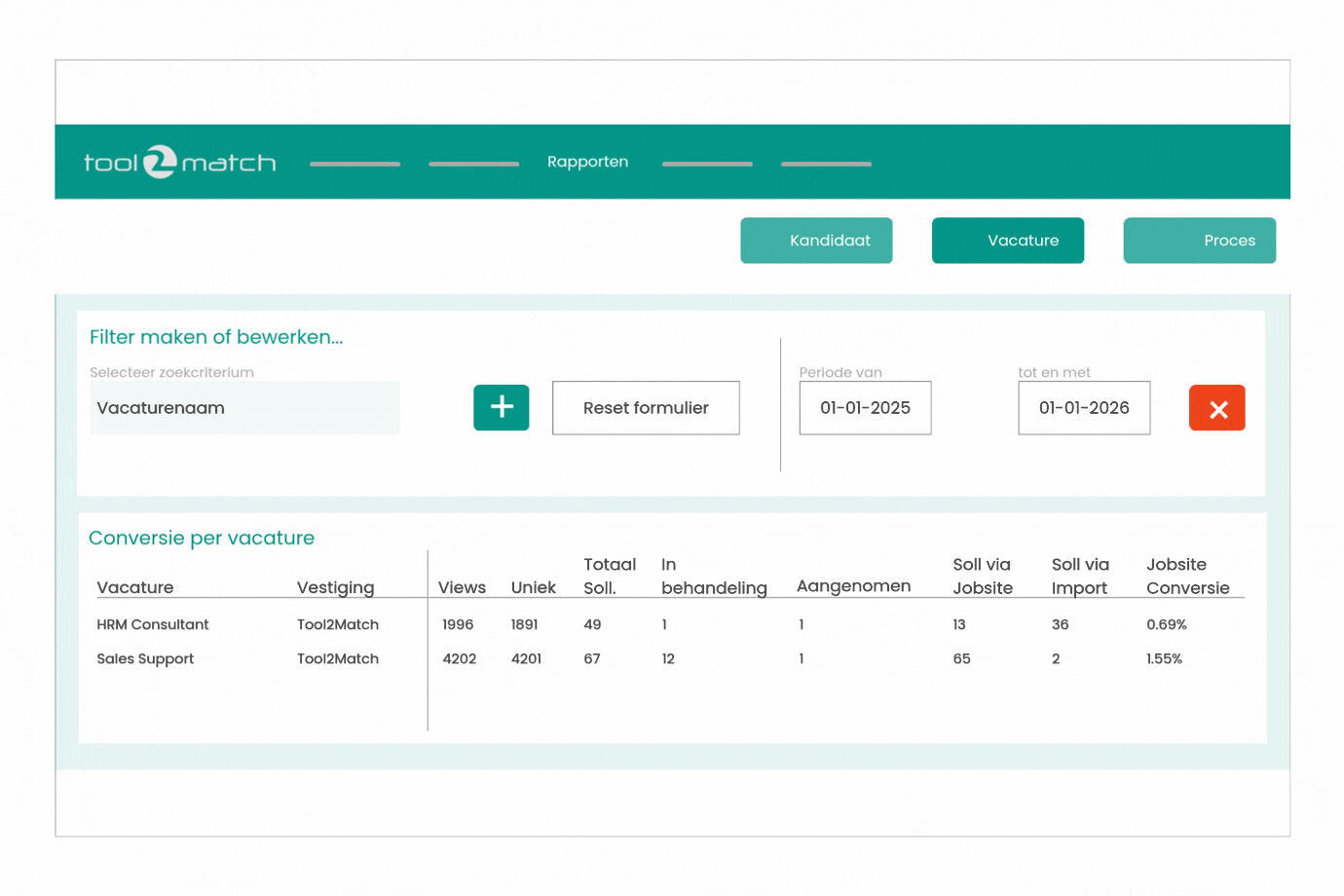This screenshot has height=896, width=1344.
Task: Remove date filter with red X icon
Action: pyautogui.click(x=1216, y=408)
